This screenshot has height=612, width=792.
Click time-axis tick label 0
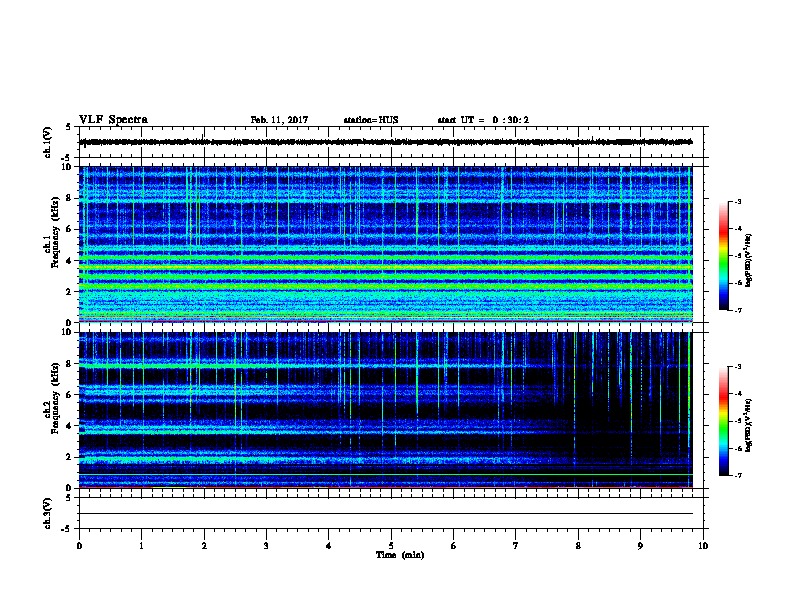79,546
